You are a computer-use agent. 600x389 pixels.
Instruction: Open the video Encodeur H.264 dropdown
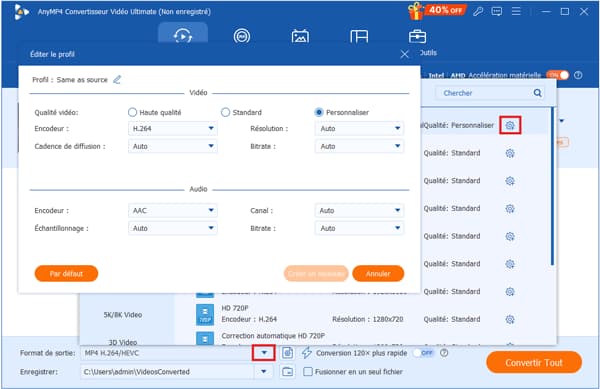(x=173, y=129)
